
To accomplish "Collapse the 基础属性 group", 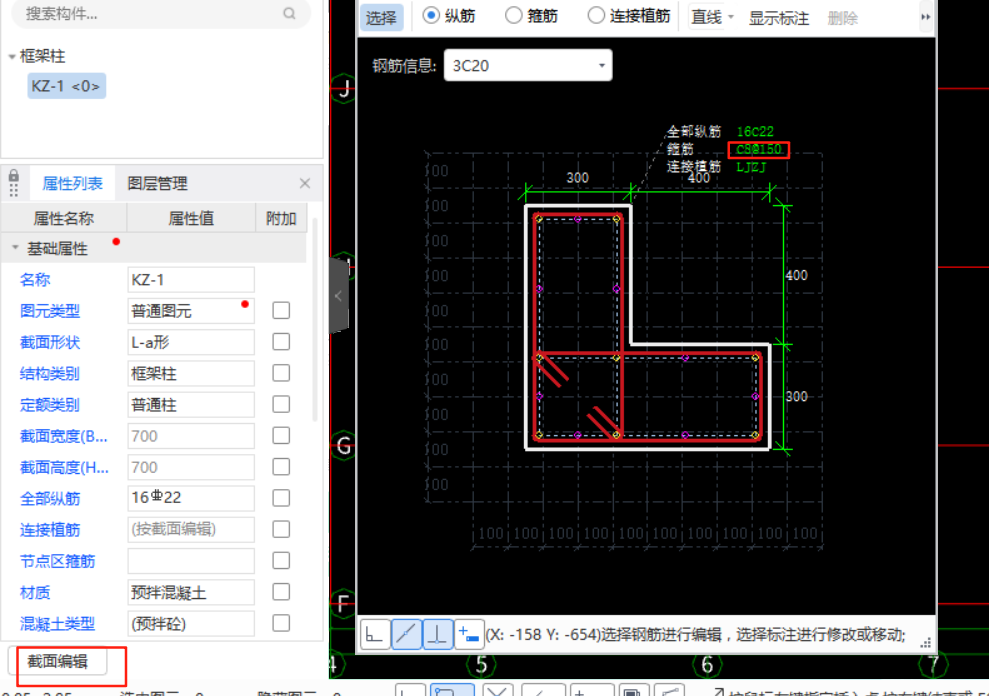I will coord(15,248).
